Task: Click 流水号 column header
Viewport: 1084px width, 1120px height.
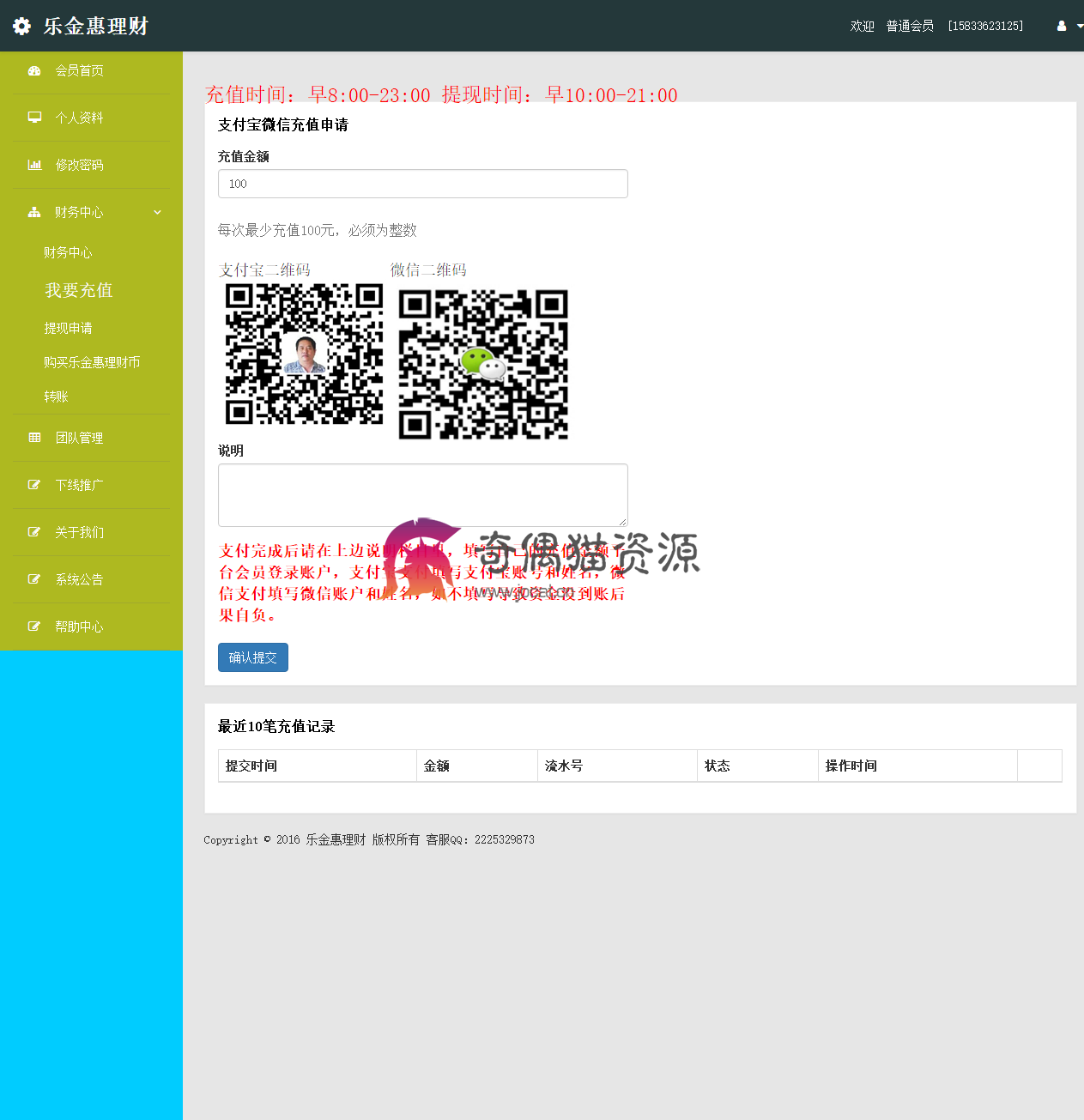Action: [x=564, y=766]
